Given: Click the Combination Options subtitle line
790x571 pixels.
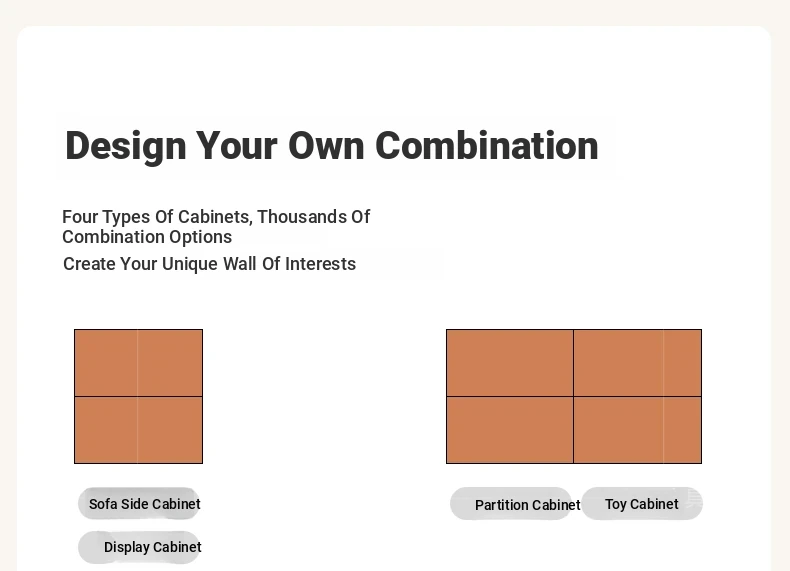Looking at the screenshot, I should 147,237.
